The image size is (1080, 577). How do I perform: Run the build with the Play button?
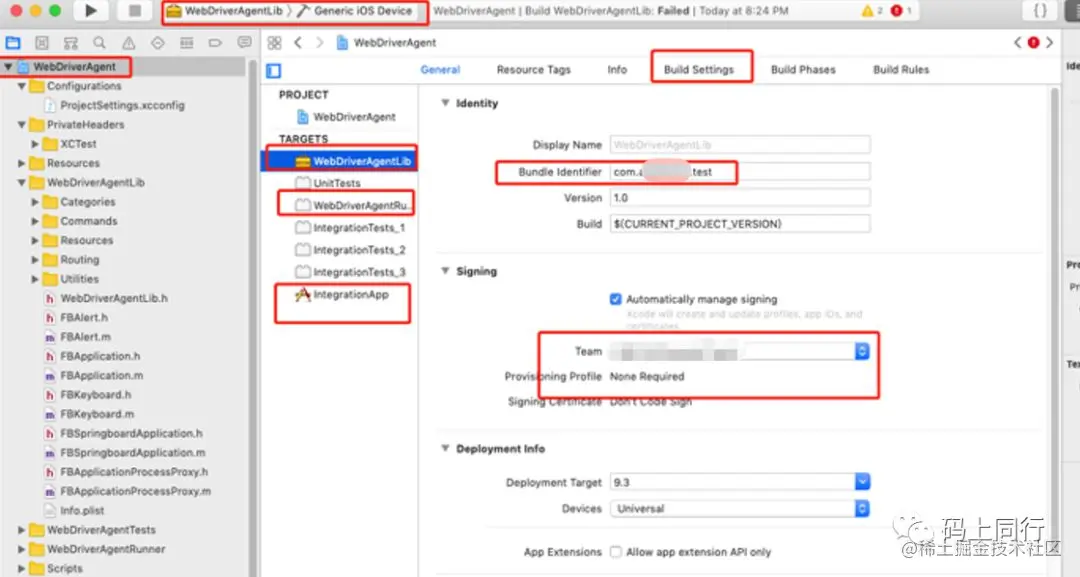(90, 10)
